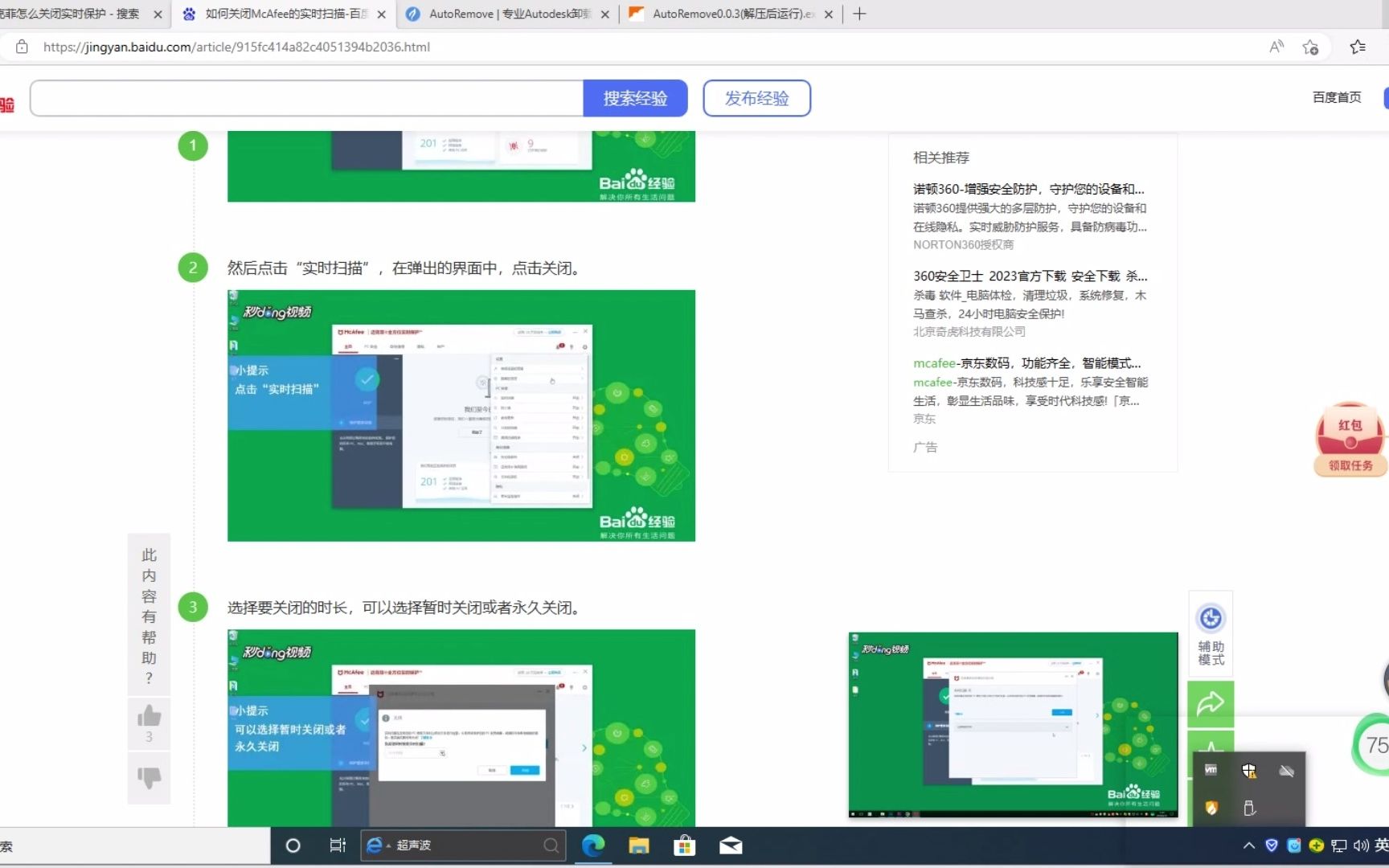1389x868 pixels.
Task: Click step 2 实时扫描 tutorial image
Action: click(461, 416)
